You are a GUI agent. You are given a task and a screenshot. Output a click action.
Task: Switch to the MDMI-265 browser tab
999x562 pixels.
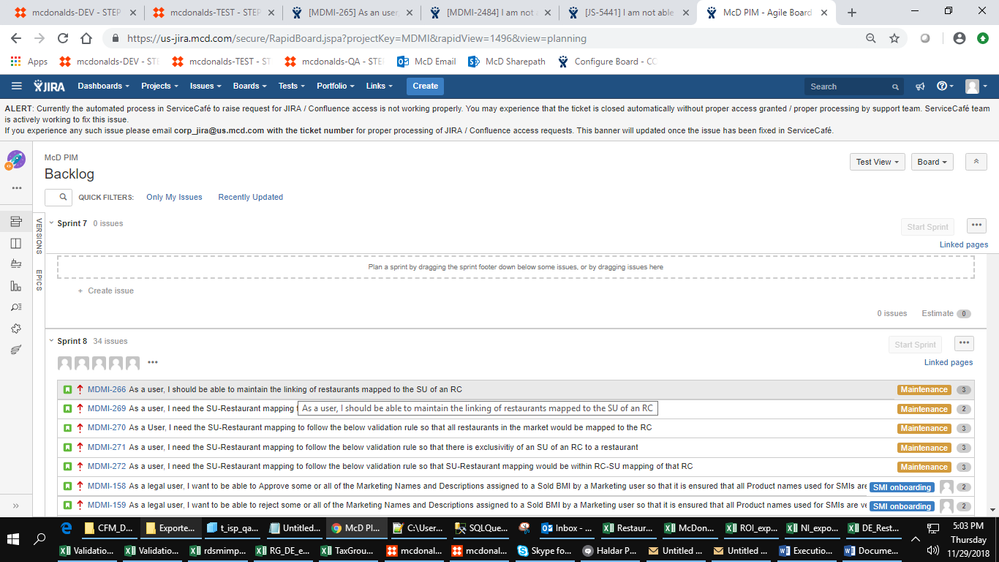[x=352, y=13]
